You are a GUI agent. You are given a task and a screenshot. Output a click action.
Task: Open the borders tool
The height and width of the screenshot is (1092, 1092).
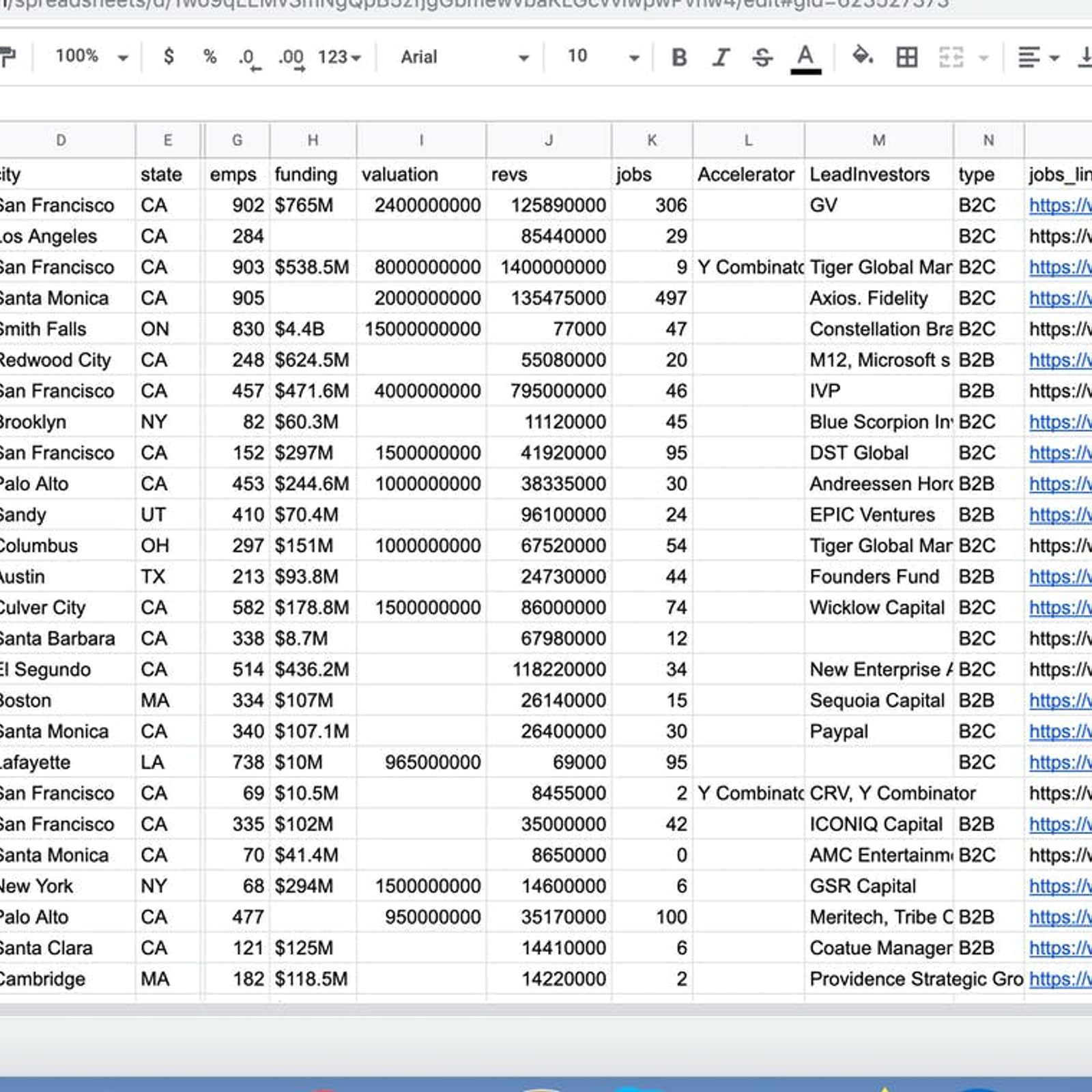pos(906,57)
